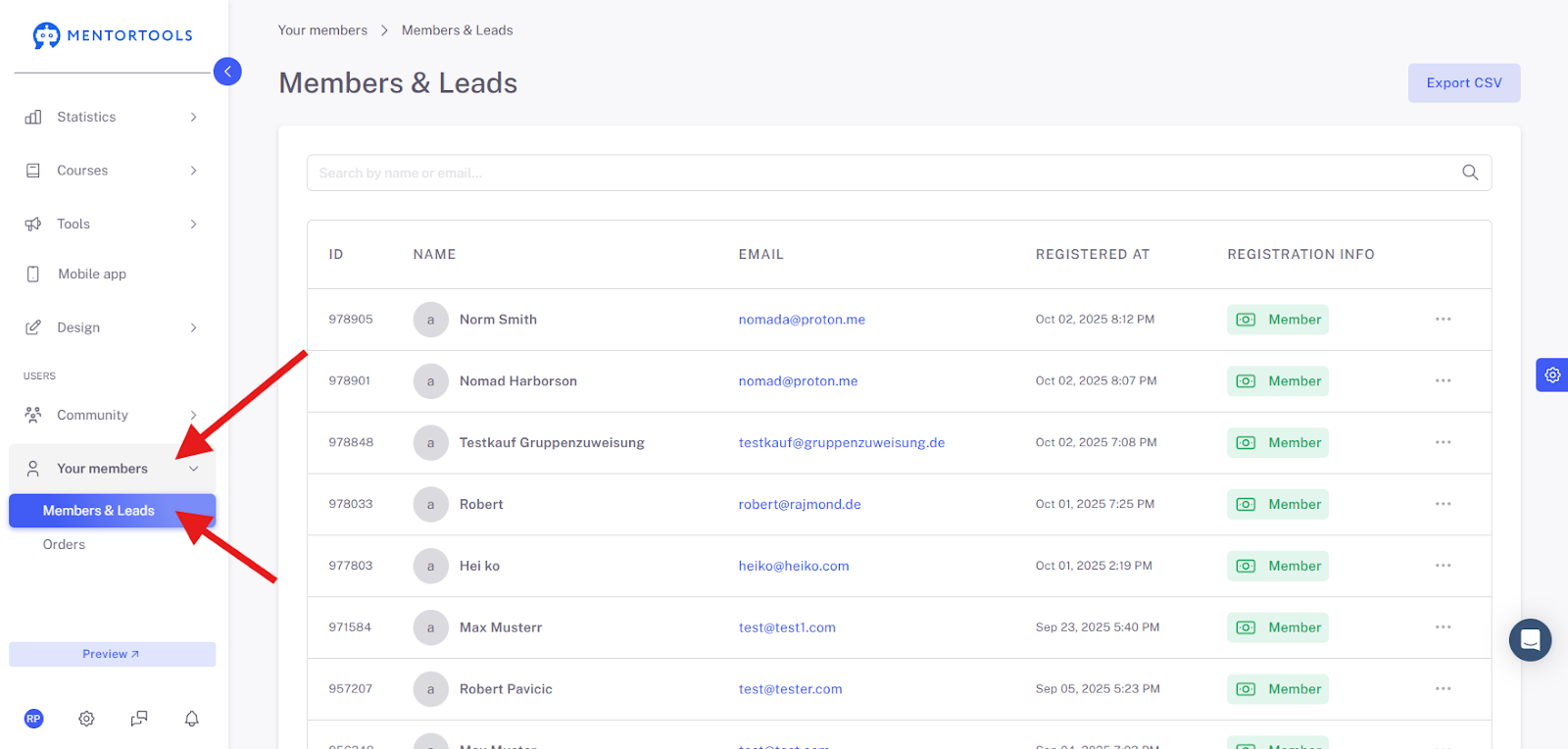Click the REGISTRATION INFO column header
The image size is (1568, 749).
(1300, 255)
